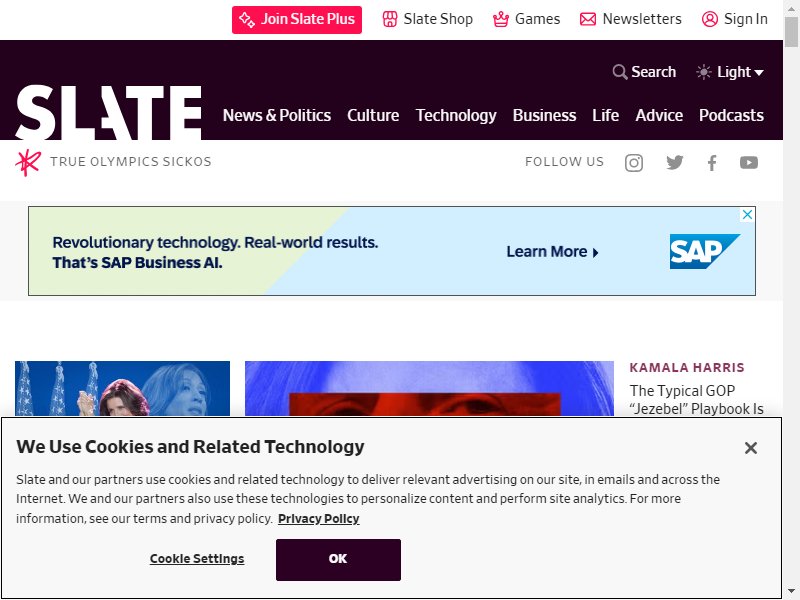Click the Kamala Harris category label
Screen dimensions: 800x600
click(687, 367)
